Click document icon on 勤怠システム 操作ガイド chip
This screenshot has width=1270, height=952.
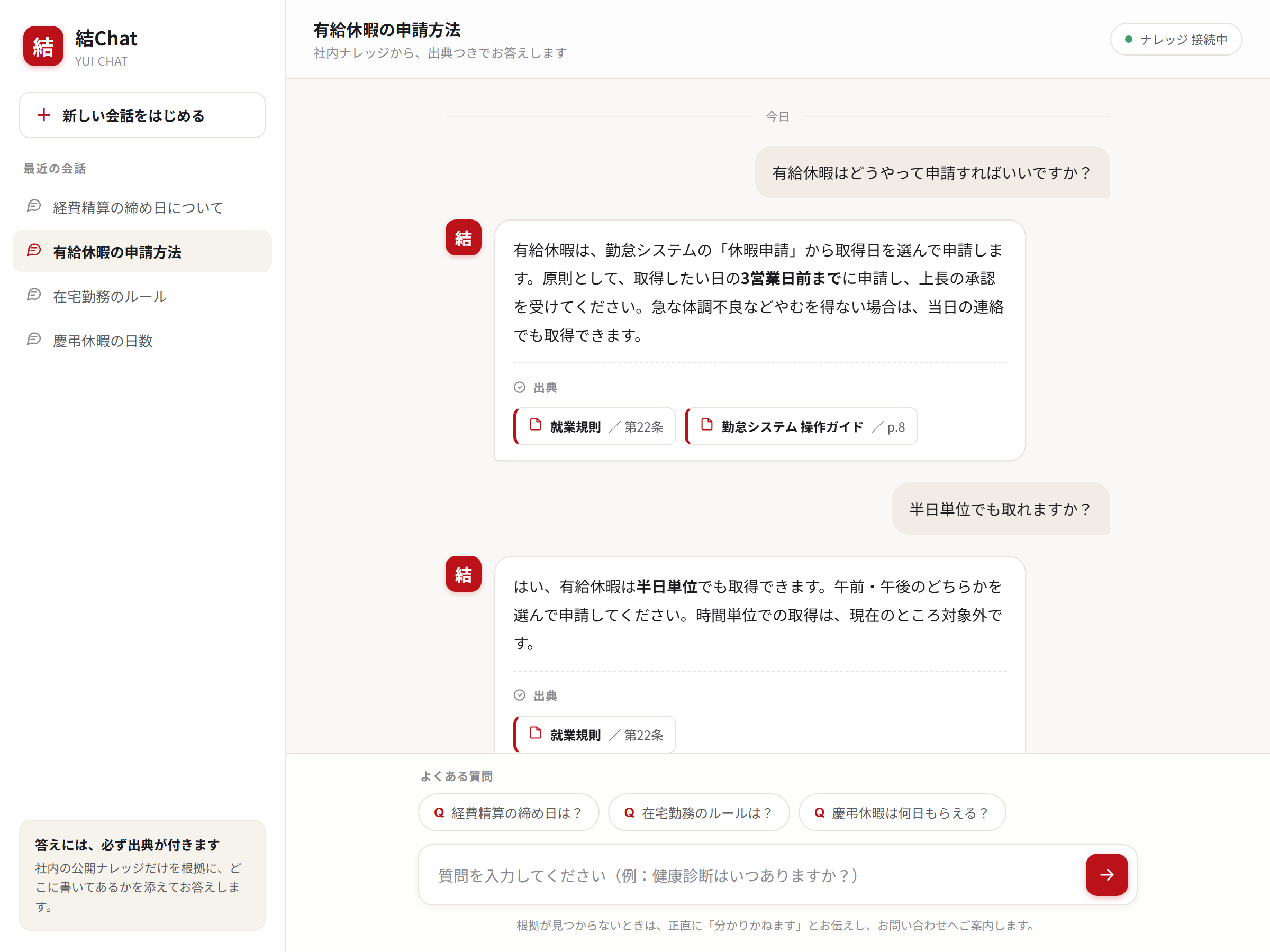707,425
